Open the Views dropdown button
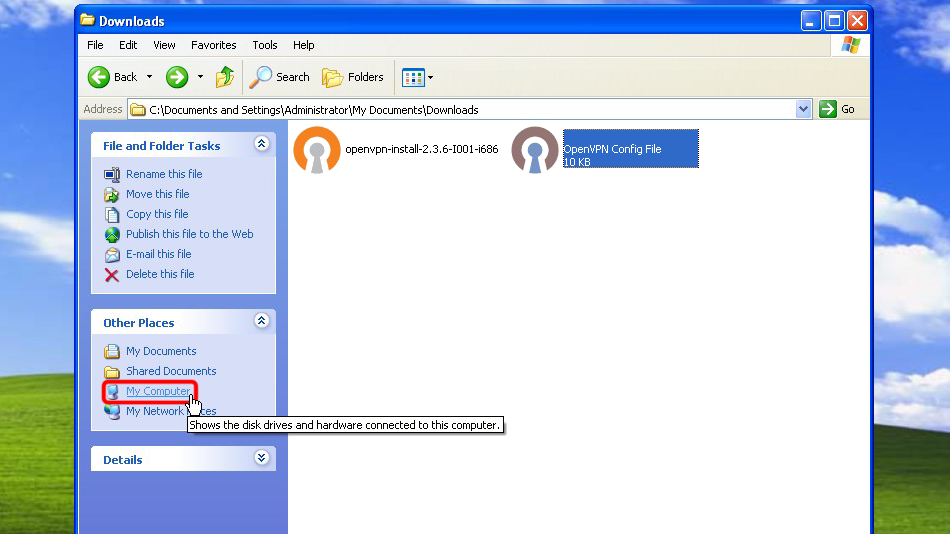This screenshot has height=534, width=950. point(416,77)
